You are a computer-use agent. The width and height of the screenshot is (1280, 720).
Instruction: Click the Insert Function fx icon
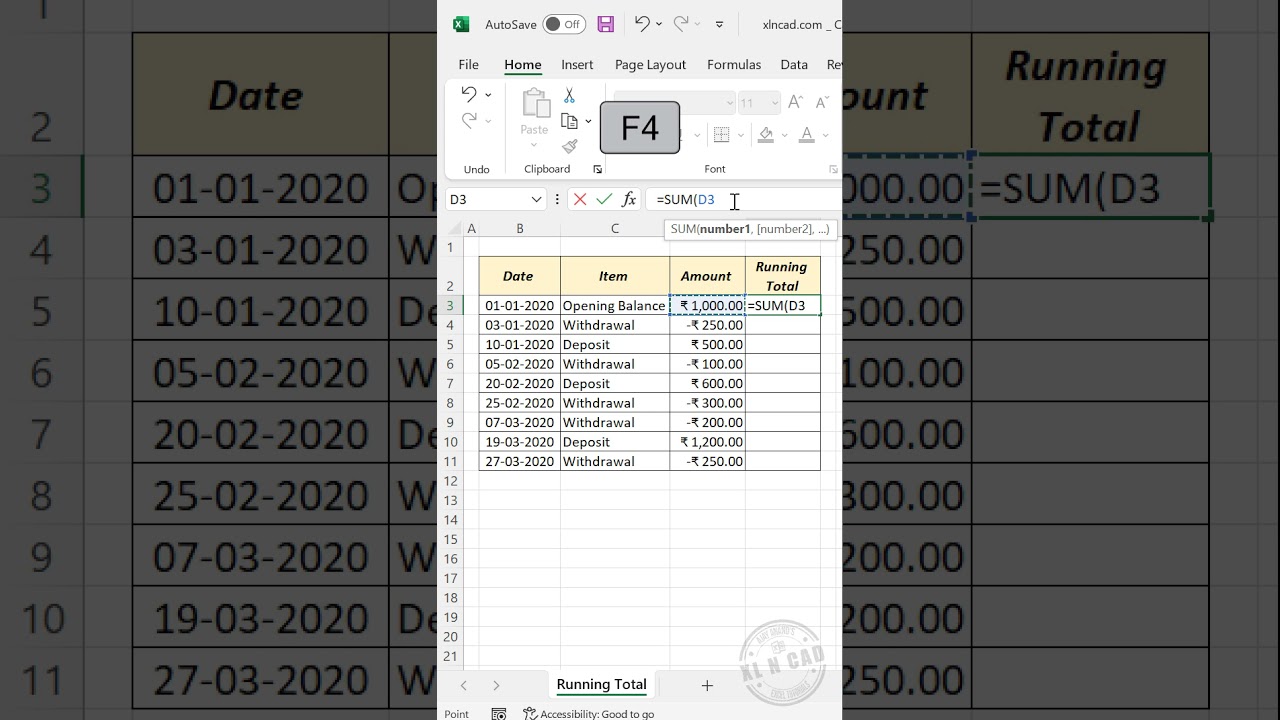pos(629,199)
